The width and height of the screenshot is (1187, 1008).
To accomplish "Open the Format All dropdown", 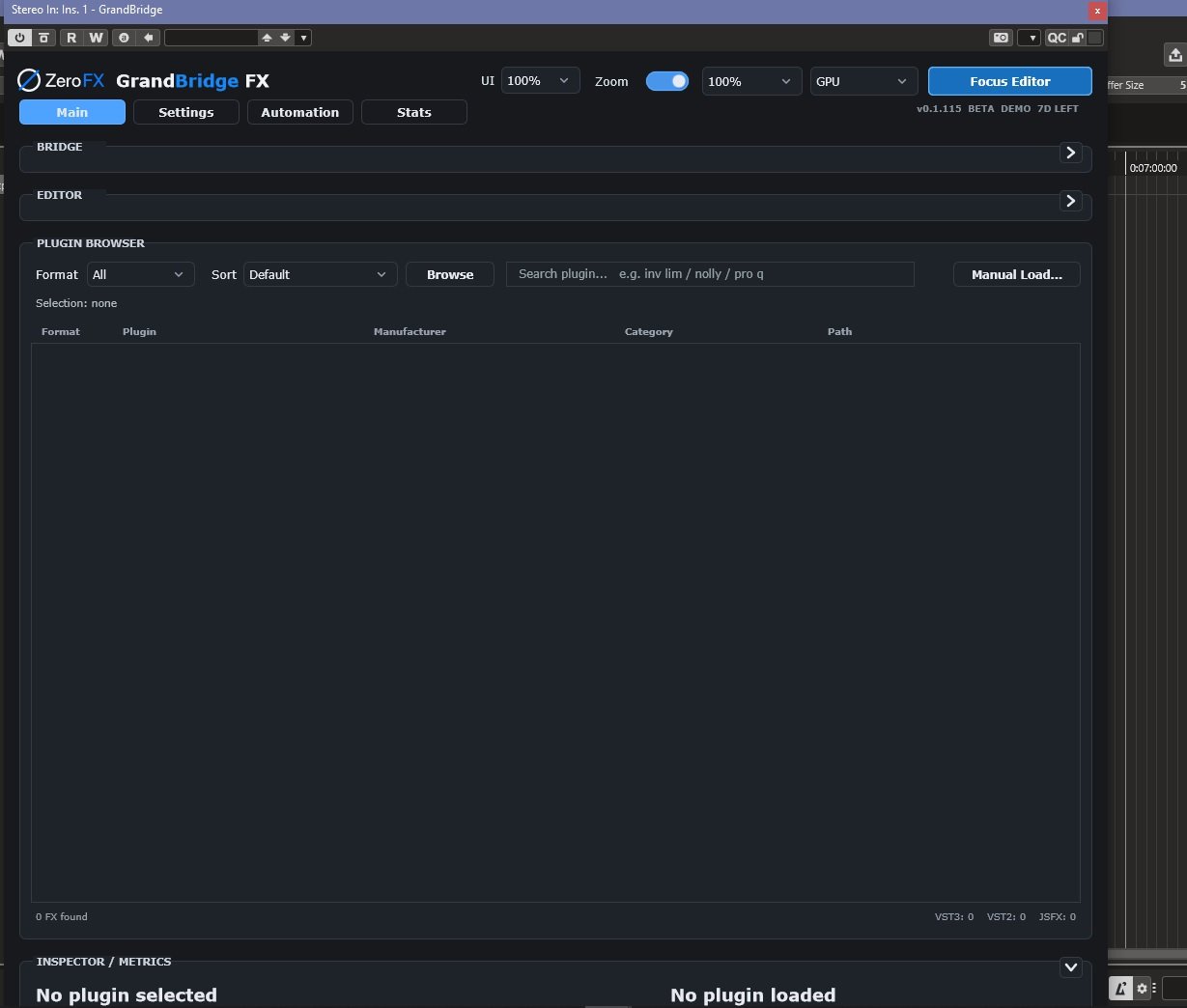I will tap(141, 274).
